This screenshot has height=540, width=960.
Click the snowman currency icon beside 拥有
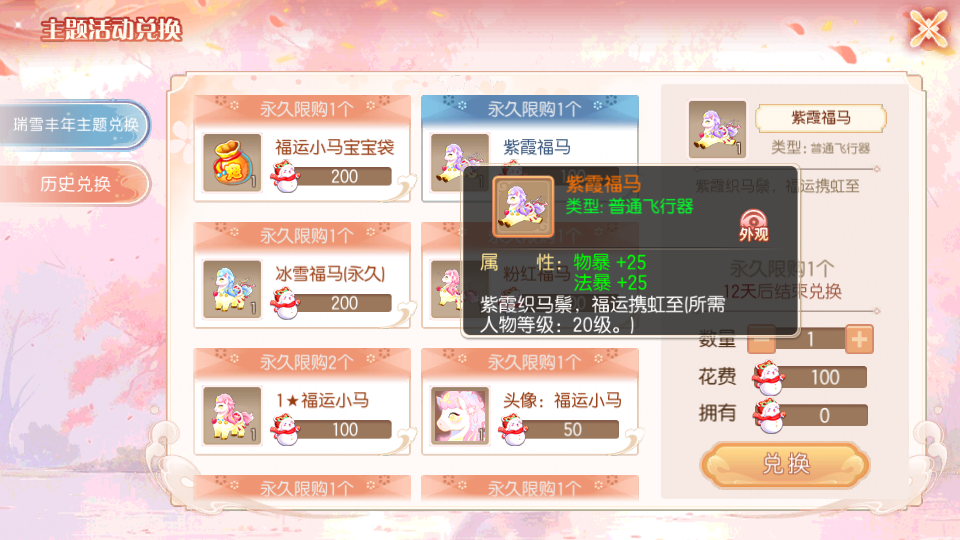pyautogui.click(x=769, y=415)
